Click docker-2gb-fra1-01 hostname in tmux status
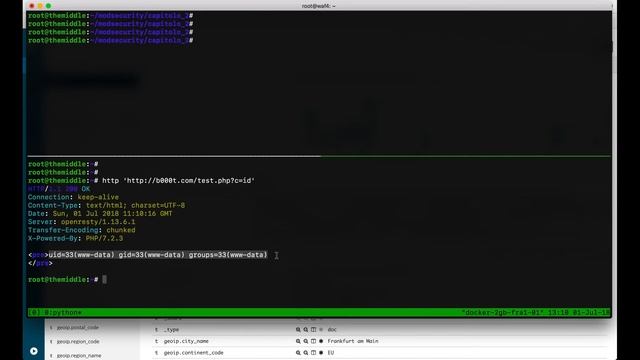Viewport: 640px width, 360px height. pyautogui.click(x=502, y=313)
